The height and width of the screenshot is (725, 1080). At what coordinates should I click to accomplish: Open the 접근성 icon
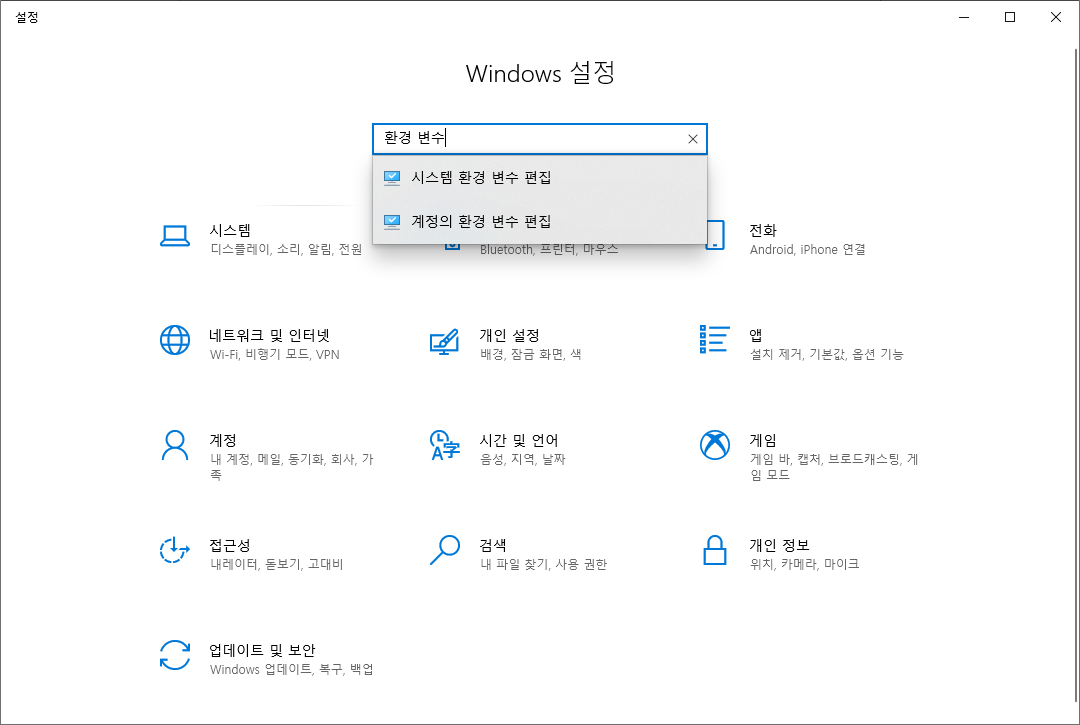point(174,550)
